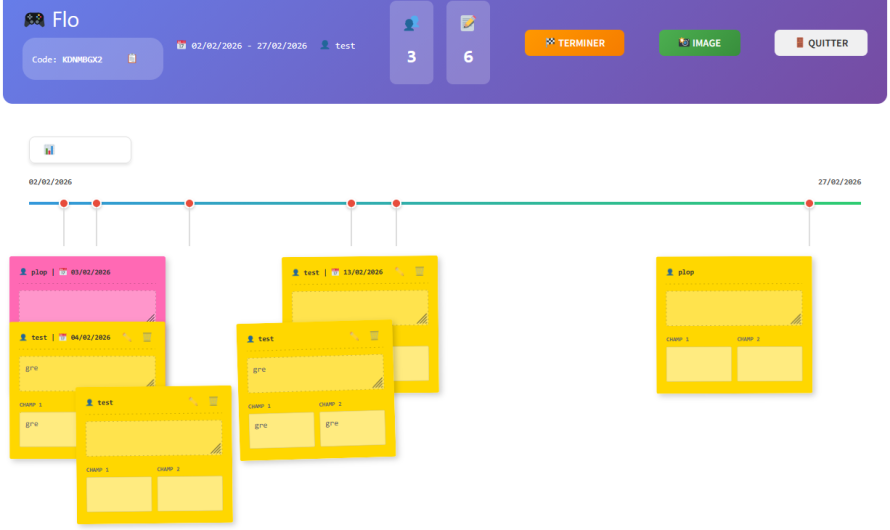The image size is (890, 530).
Task: Click the notes counter showing 6
Action: pyautogui.click(x=468, y=42)
